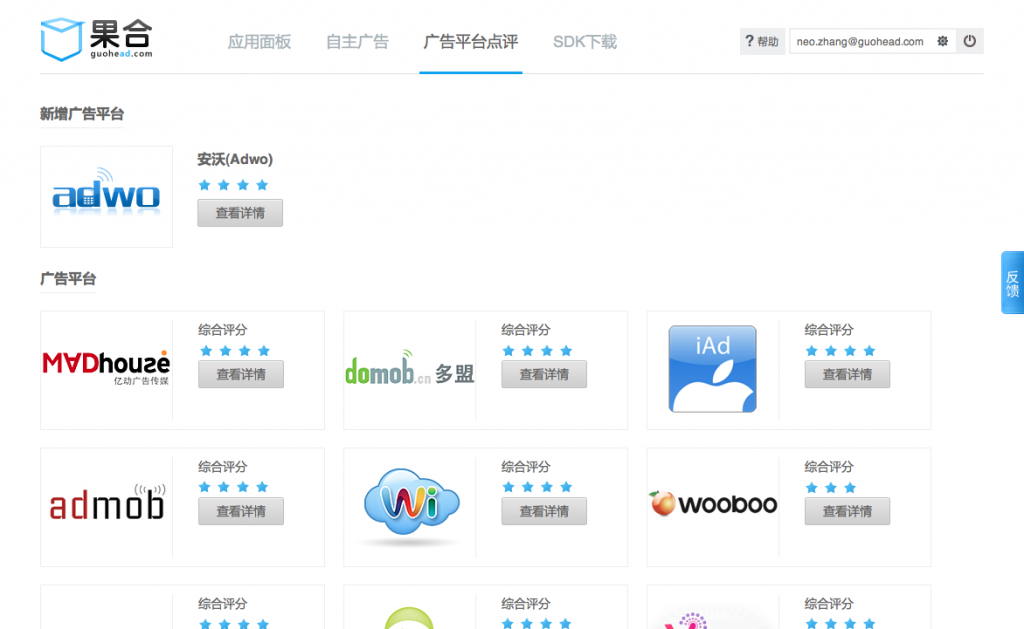This screenshot has width=1024, height=629.
Task: Click the admob logo
Action: tap(107, 503)
